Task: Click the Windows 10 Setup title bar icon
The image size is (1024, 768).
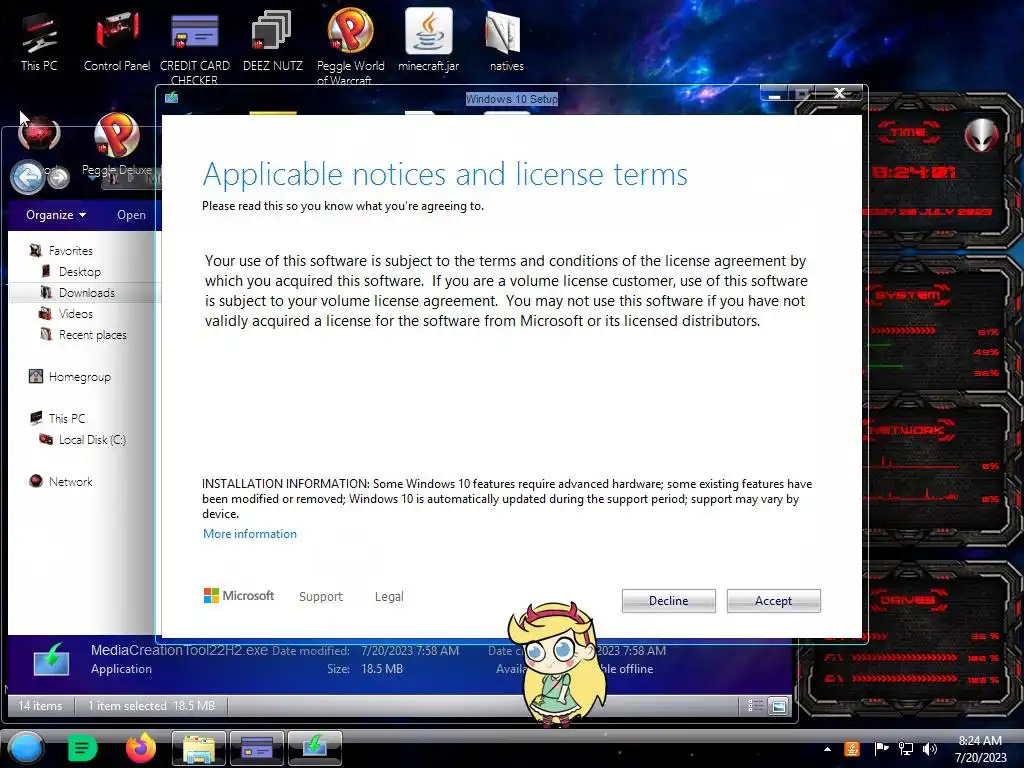Action: coord(172,98)
